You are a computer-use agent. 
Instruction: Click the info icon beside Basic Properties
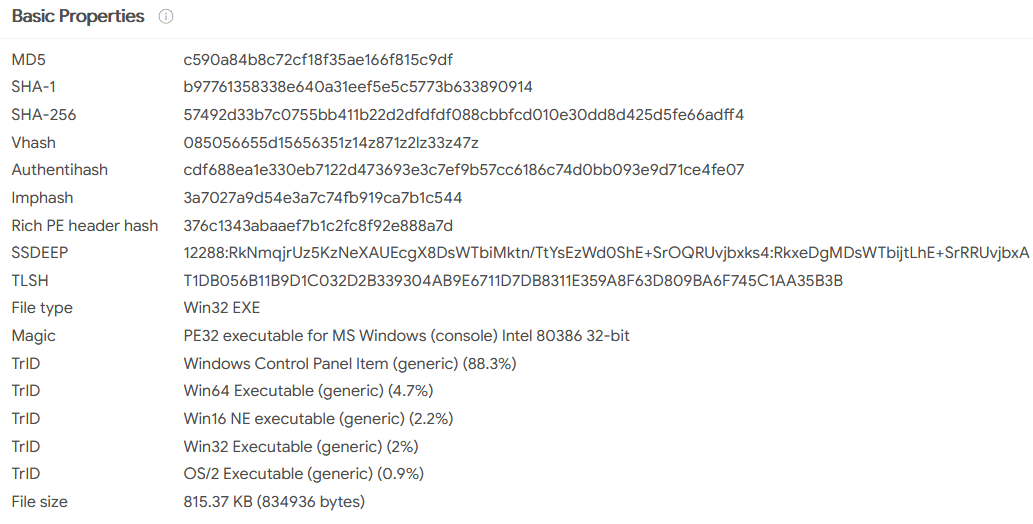coord(166,16)
